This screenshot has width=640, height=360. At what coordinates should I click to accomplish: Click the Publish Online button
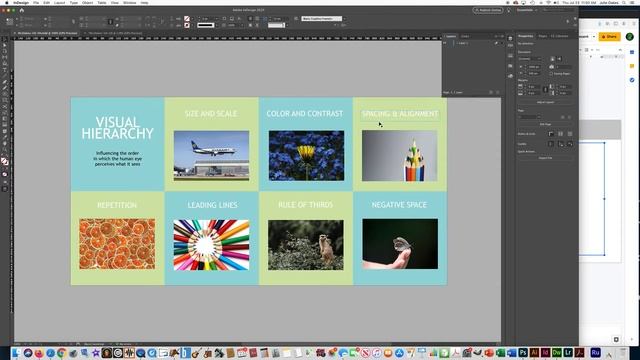(x=488, y=10)
